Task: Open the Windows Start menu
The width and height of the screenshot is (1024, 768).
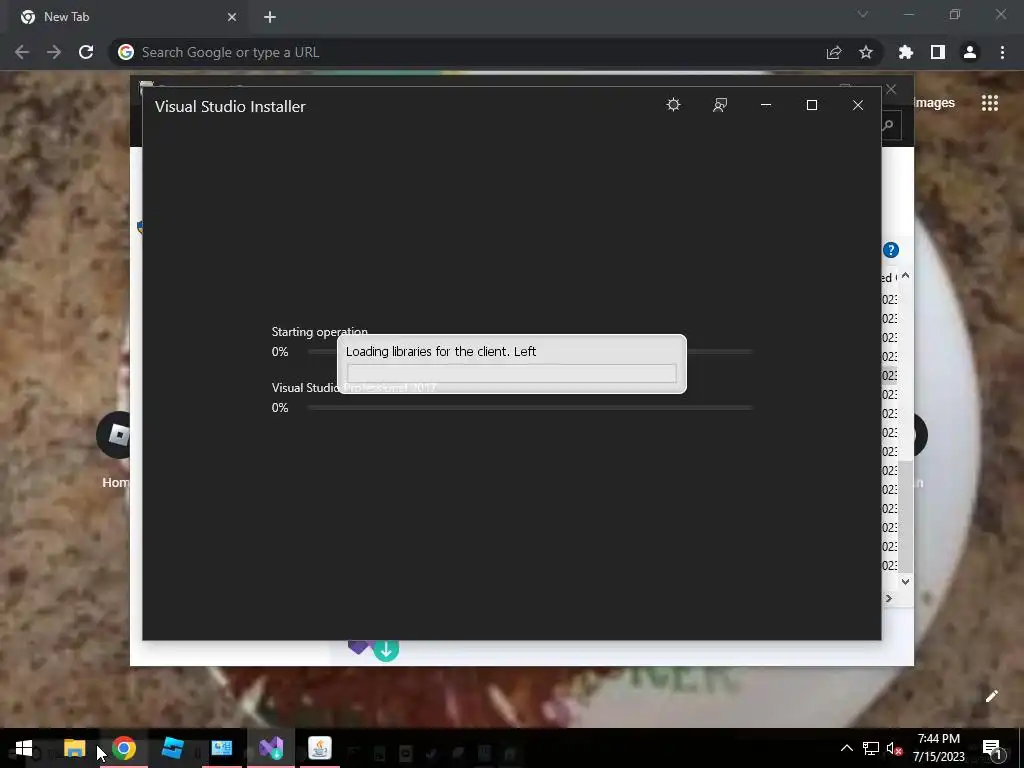Action: [24, 748]
